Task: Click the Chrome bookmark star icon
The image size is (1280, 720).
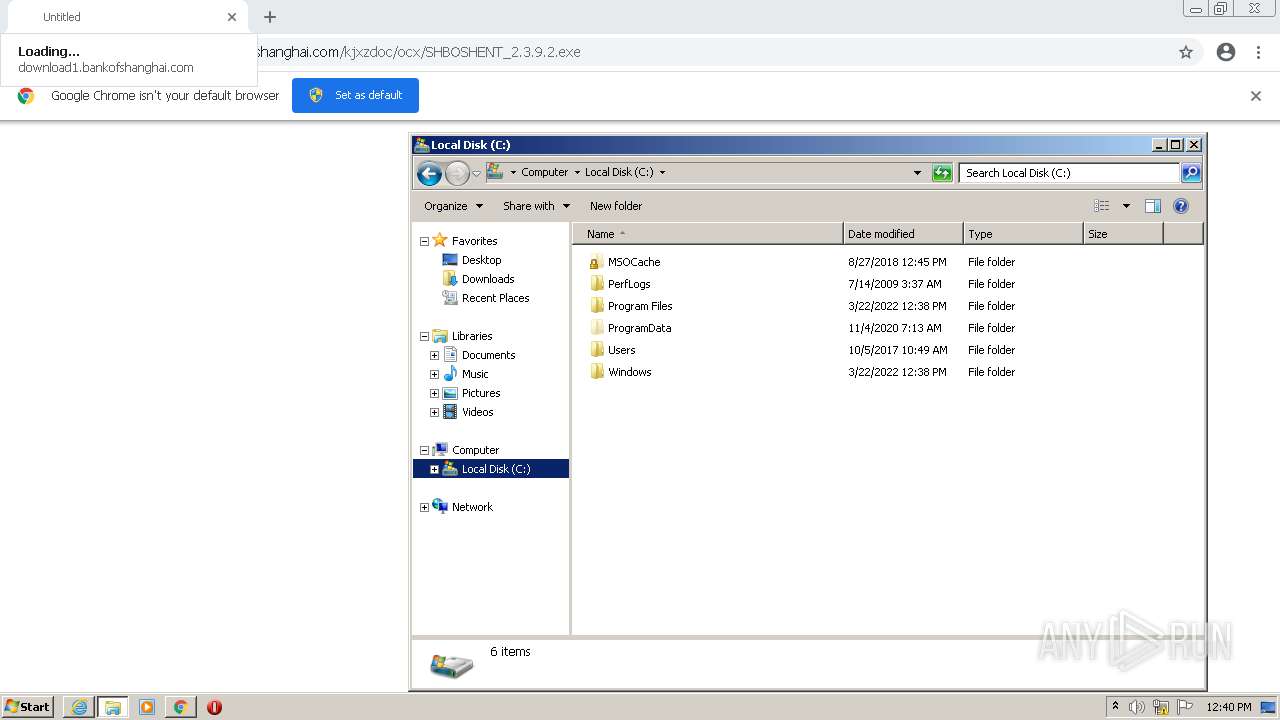Action: pos(1186,52)
